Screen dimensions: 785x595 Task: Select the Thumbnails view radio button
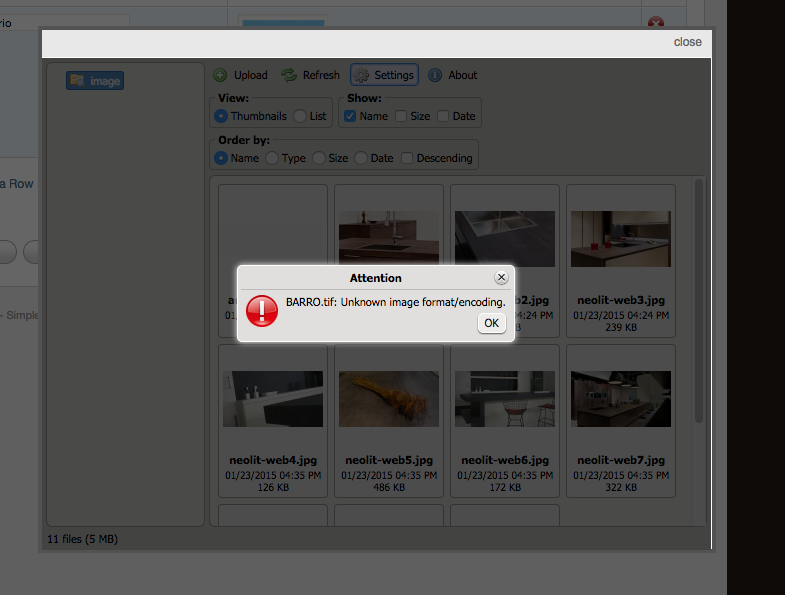[221, 116]
